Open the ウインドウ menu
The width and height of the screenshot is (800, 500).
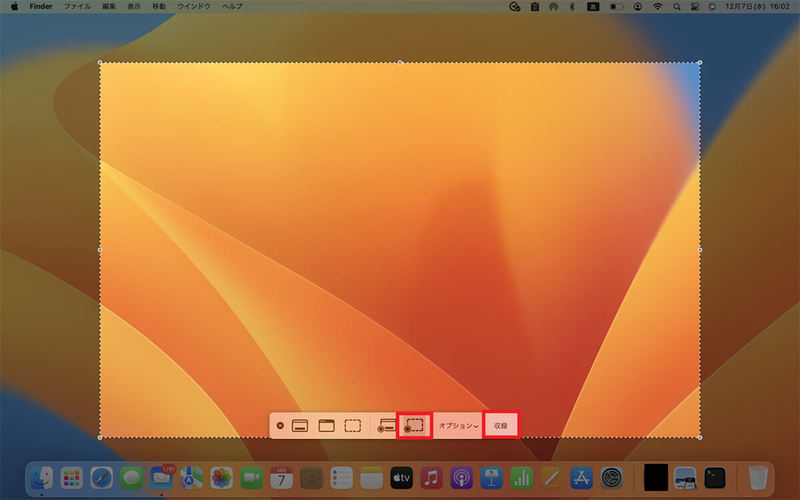(x=194, y=7)
